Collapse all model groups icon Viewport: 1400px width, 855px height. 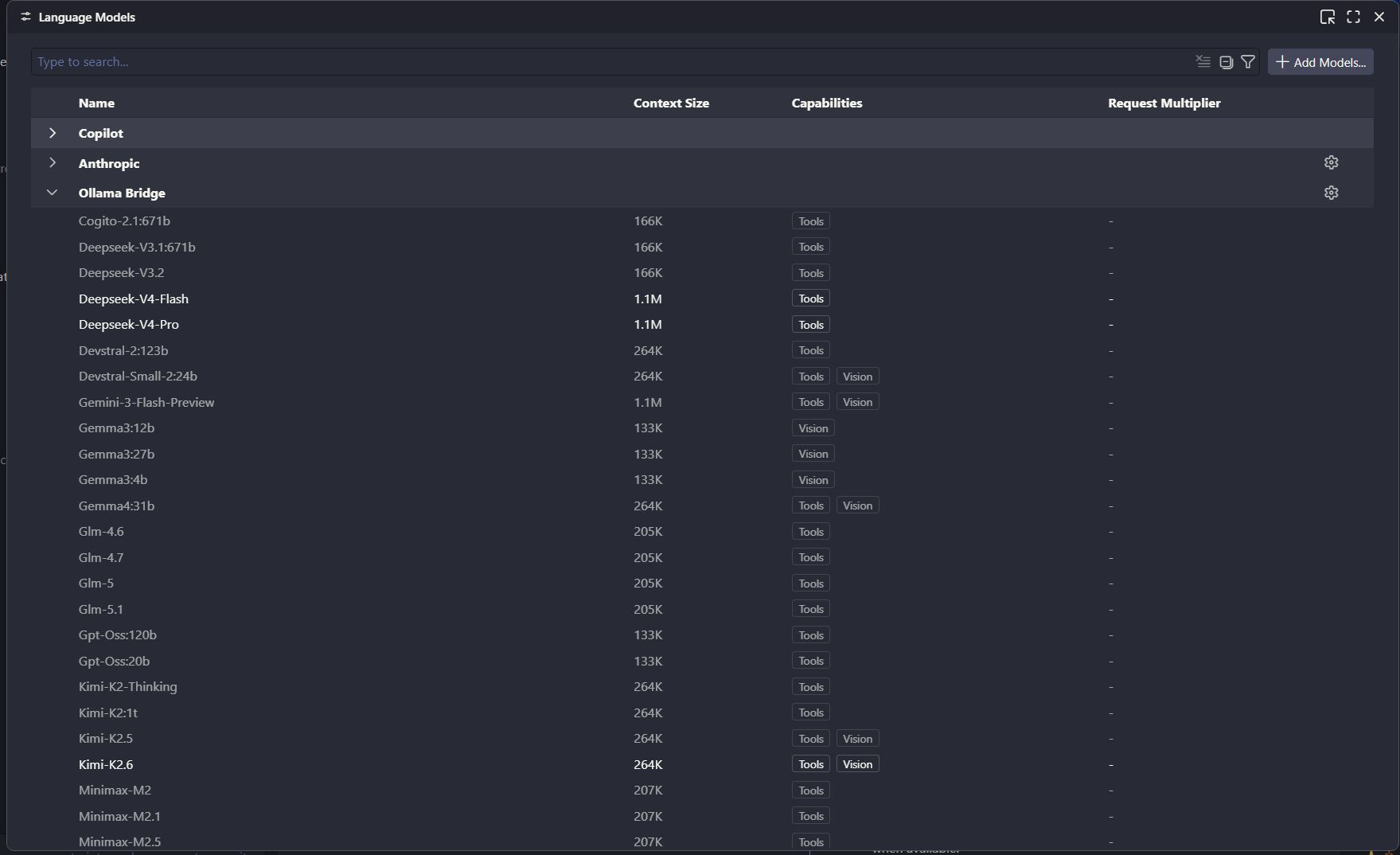pos(1226,61)
